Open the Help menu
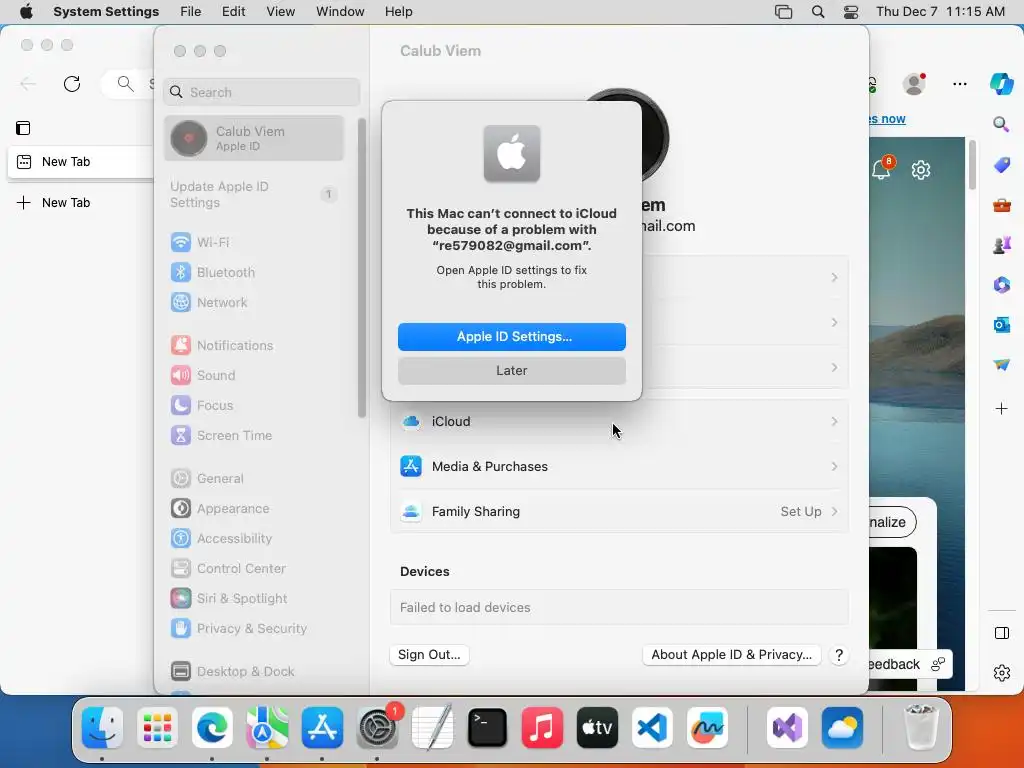 tap(398, 12)
